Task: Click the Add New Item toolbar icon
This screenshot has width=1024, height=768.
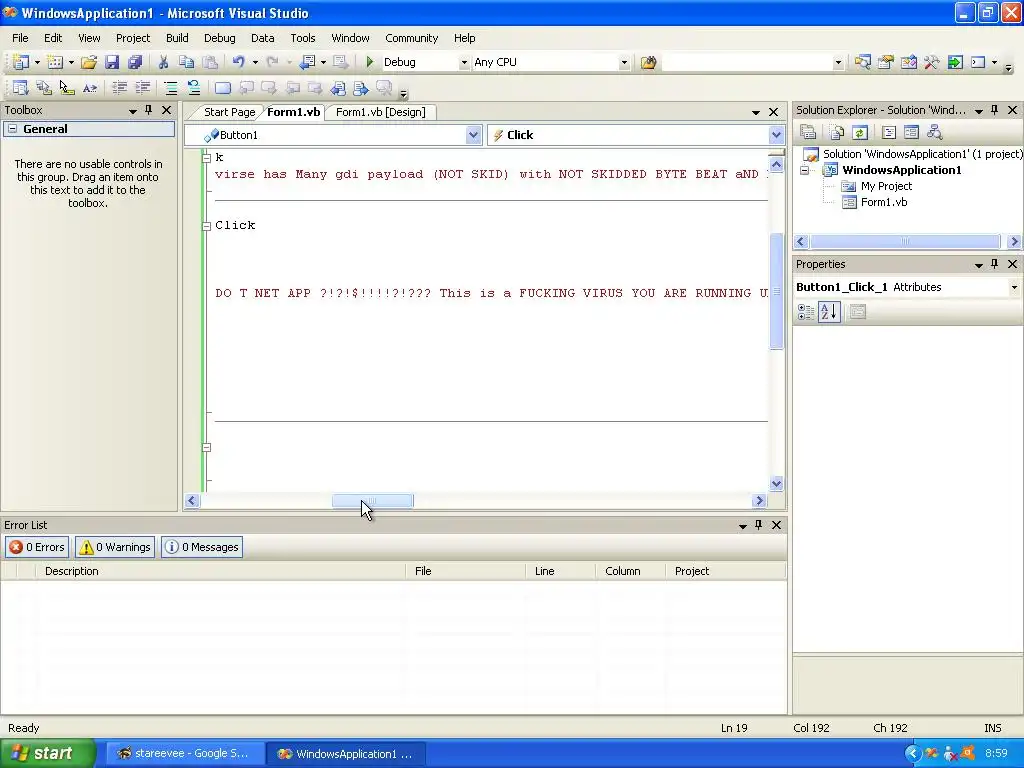Action: pos(55,62)
